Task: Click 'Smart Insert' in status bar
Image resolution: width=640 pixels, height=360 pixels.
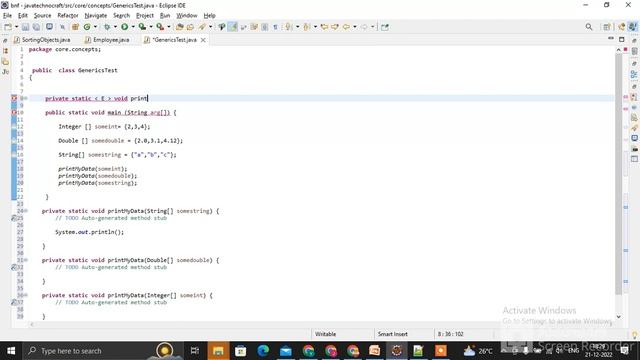Action: pyautogui.click(x=392, y=334)
